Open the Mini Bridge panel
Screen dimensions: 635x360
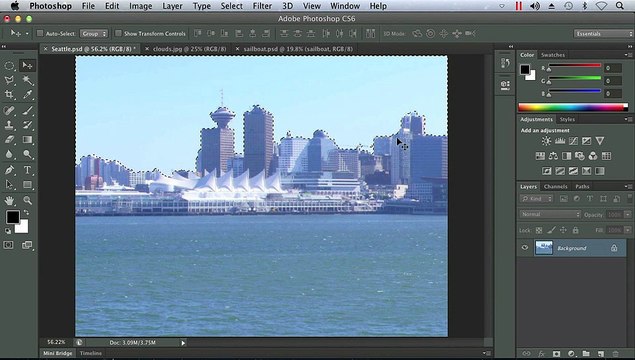[x=58, y=353]
